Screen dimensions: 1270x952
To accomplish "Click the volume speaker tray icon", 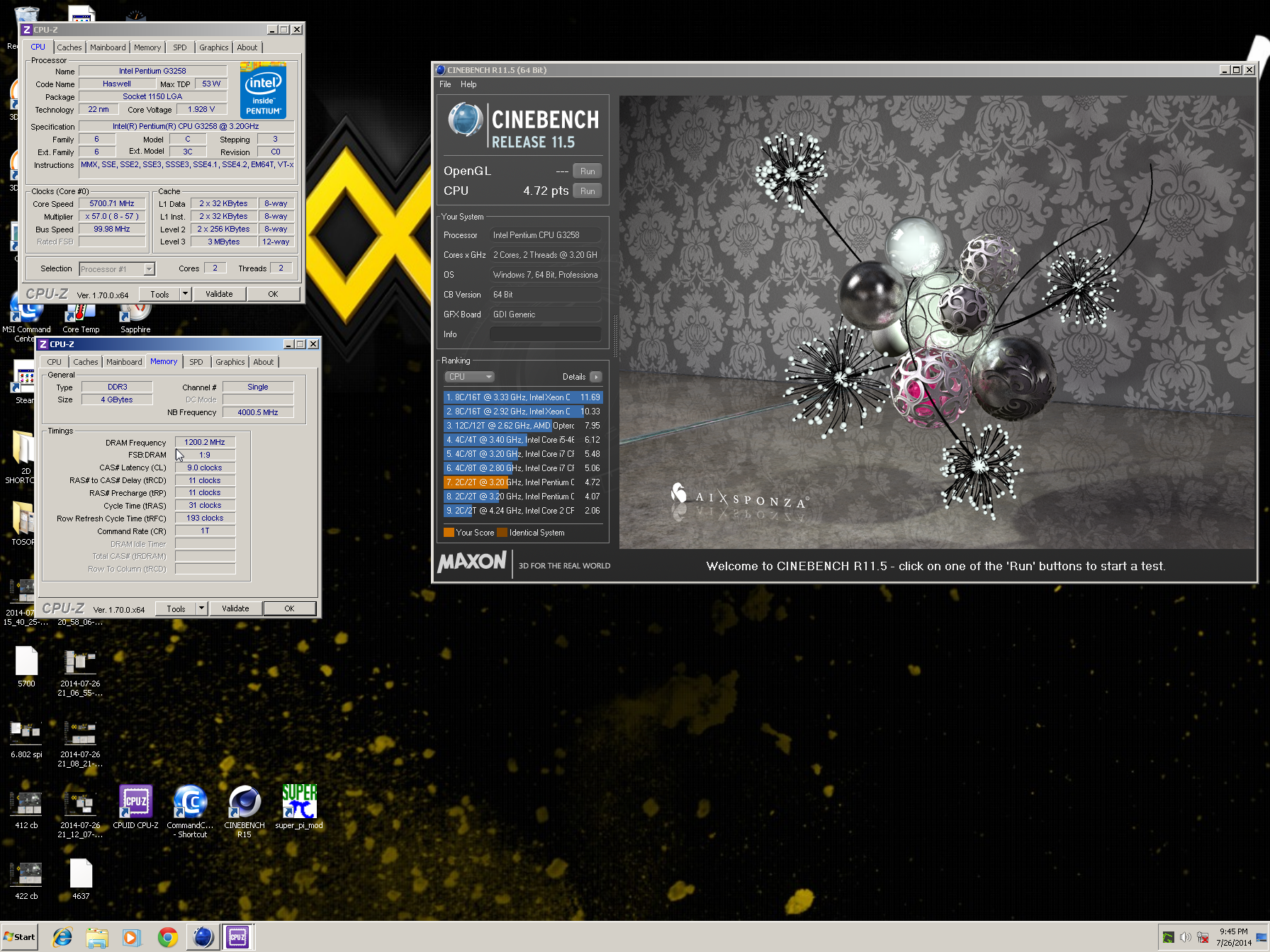I will (x=1185, y=937).
